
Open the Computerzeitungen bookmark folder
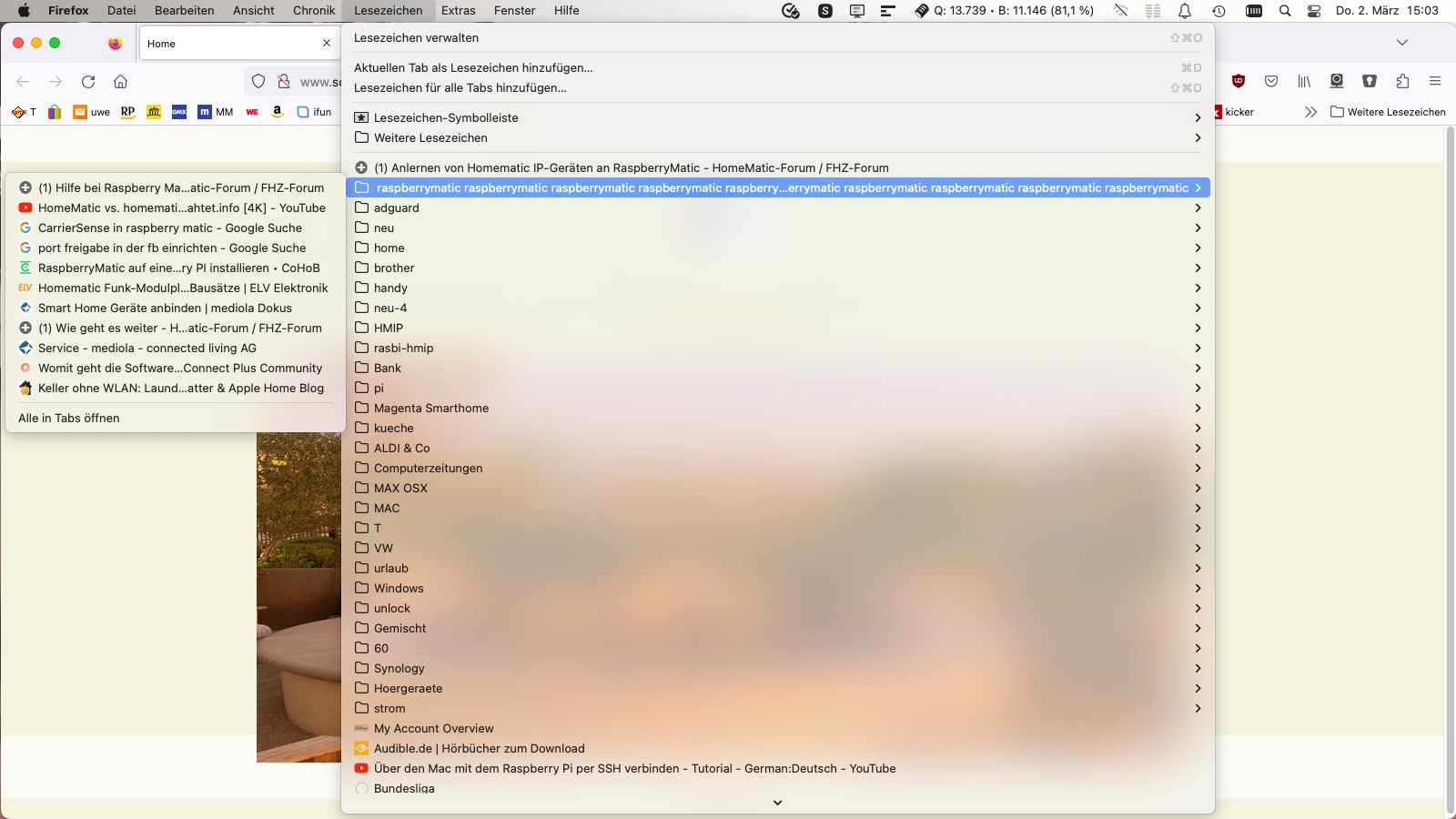coord(778,468)
